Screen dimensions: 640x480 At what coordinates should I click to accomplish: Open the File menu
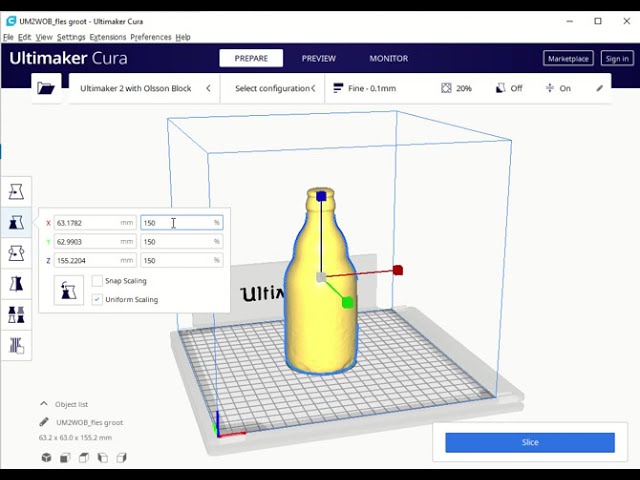pyautogui.click(x=8, y=37)
